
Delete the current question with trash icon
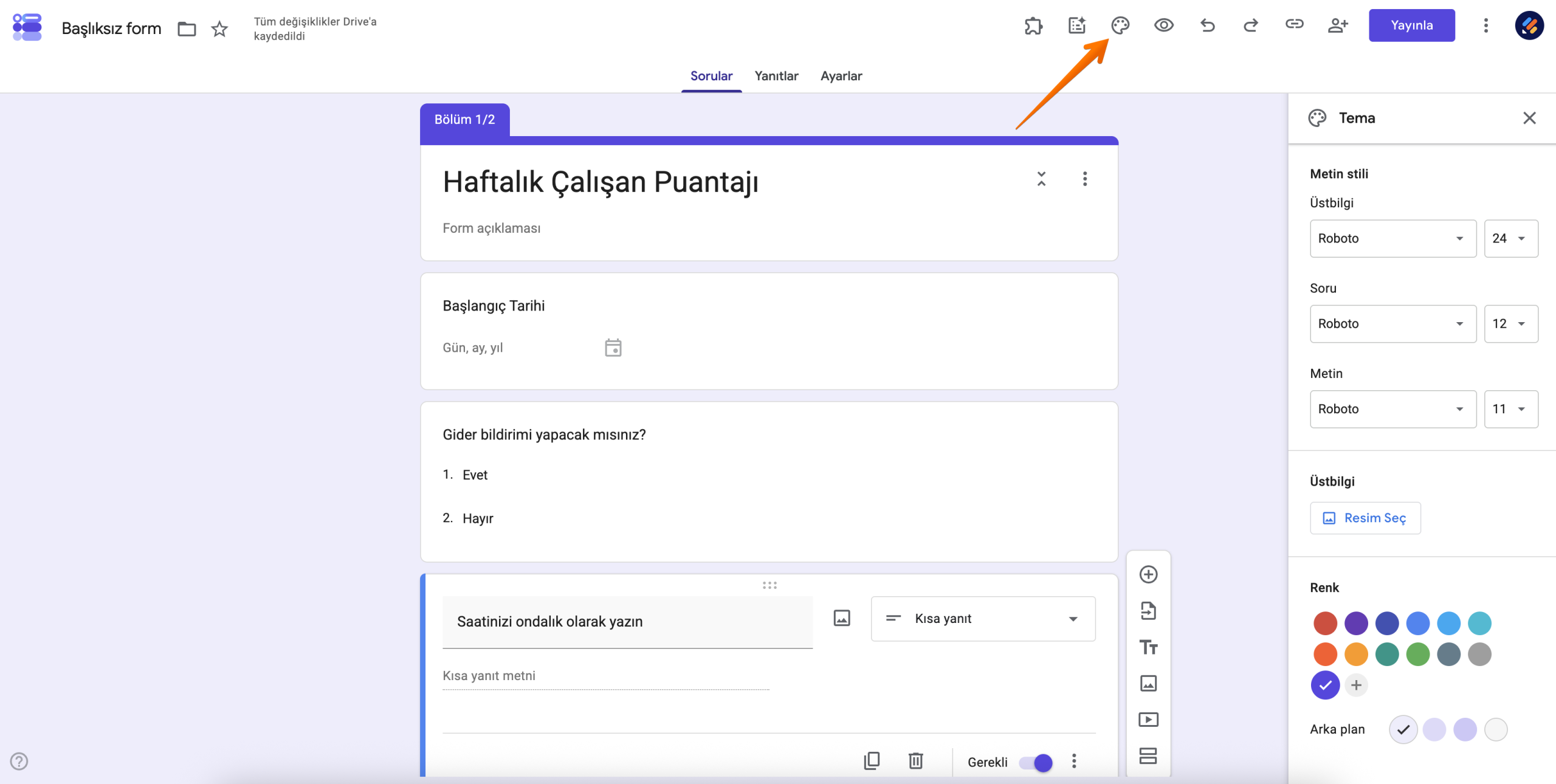coord(916,761)
